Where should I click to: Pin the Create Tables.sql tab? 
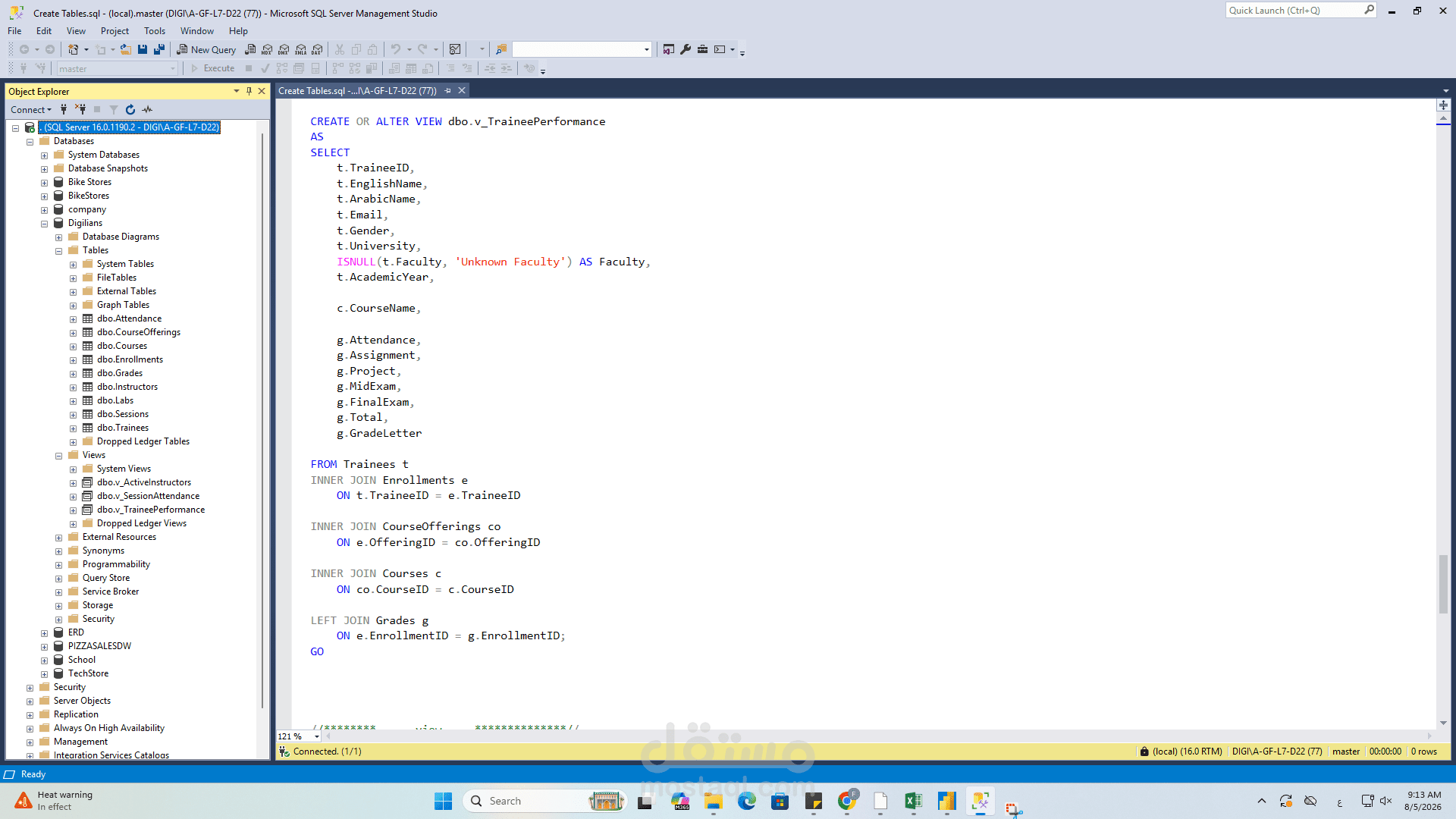(448, 90)
